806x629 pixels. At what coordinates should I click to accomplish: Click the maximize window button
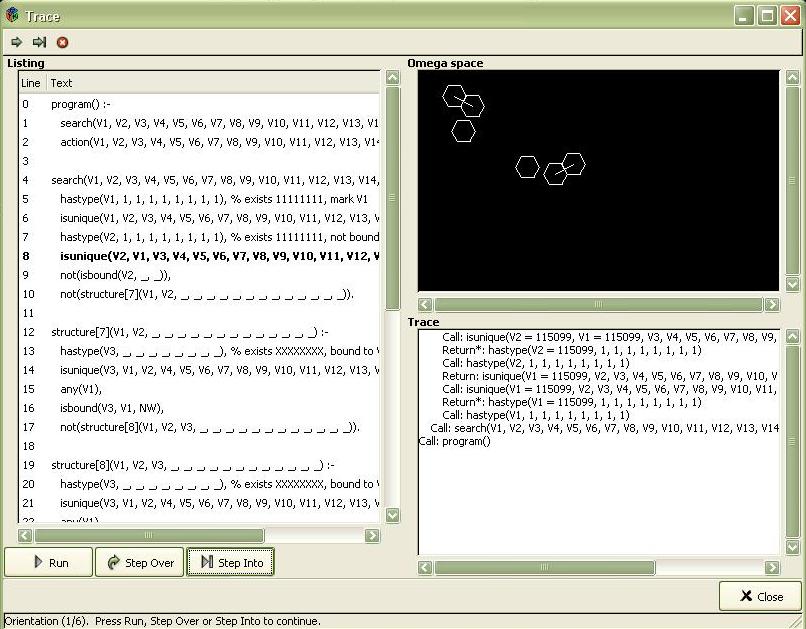(767, 15)
